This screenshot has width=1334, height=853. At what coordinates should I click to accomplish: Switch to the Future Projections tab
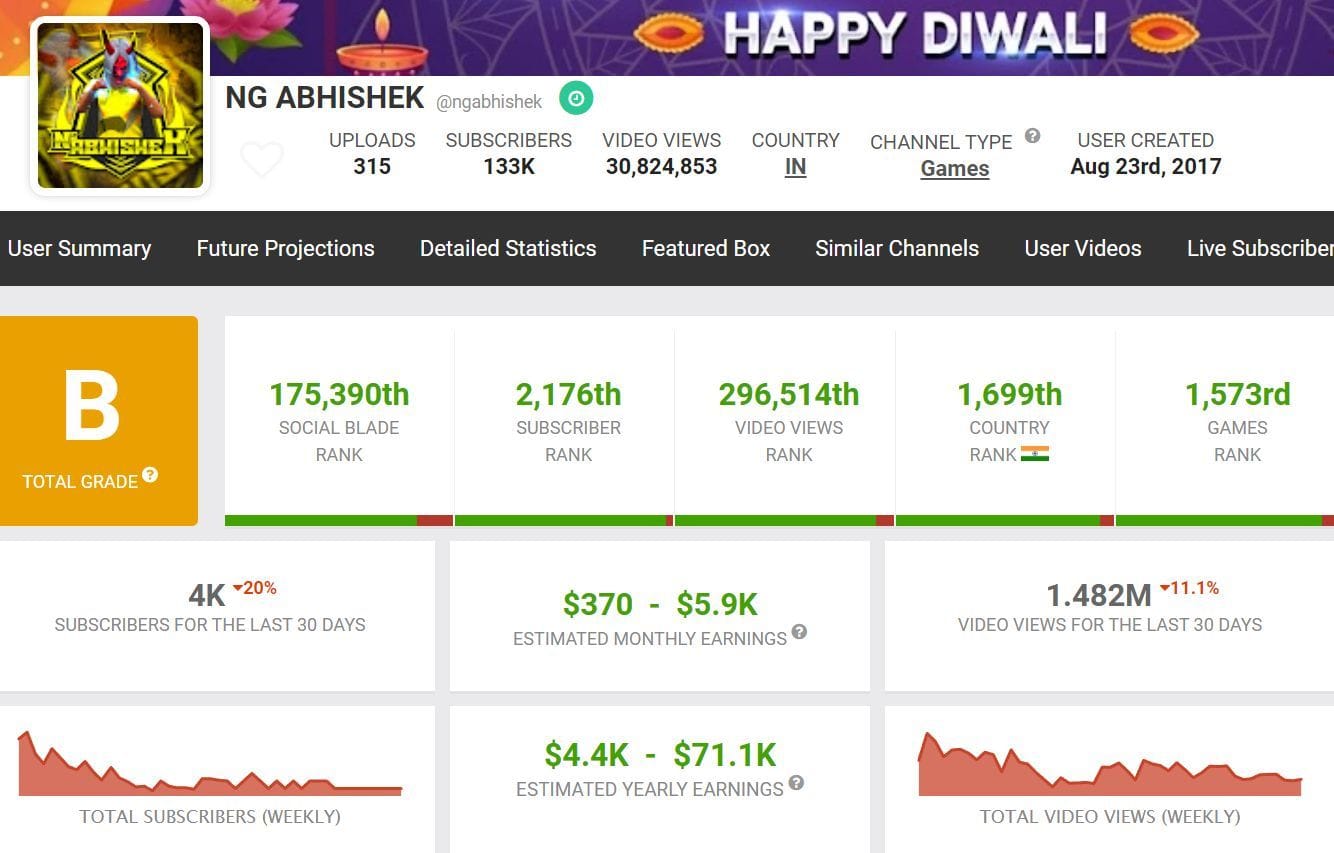coord(285,248)
